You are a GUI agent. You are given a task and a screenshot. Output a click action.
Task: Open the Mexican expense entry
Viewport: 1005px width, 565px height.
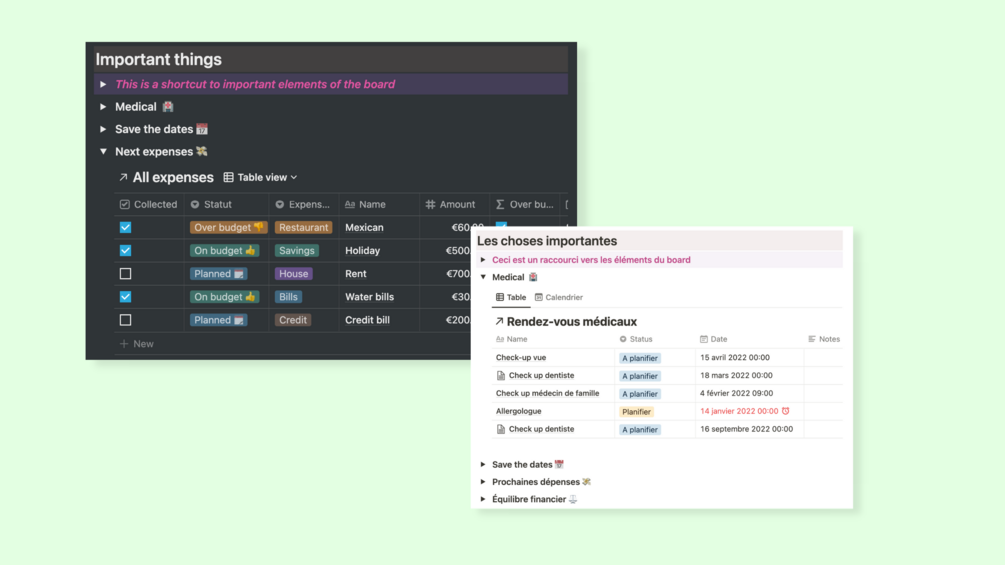coord(364,227)
